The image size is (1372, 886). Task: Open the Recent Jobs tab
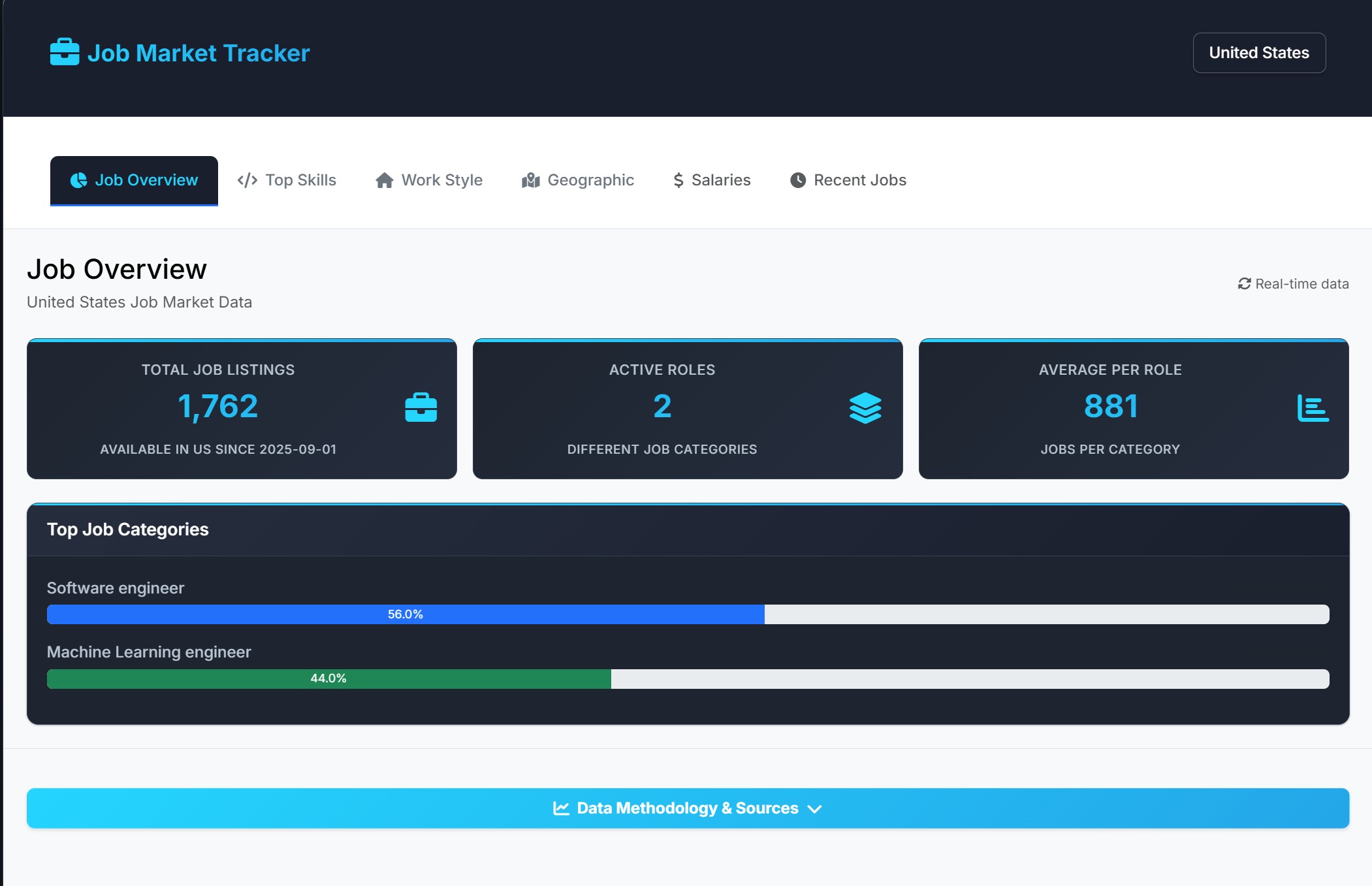[x=859, y=180]
